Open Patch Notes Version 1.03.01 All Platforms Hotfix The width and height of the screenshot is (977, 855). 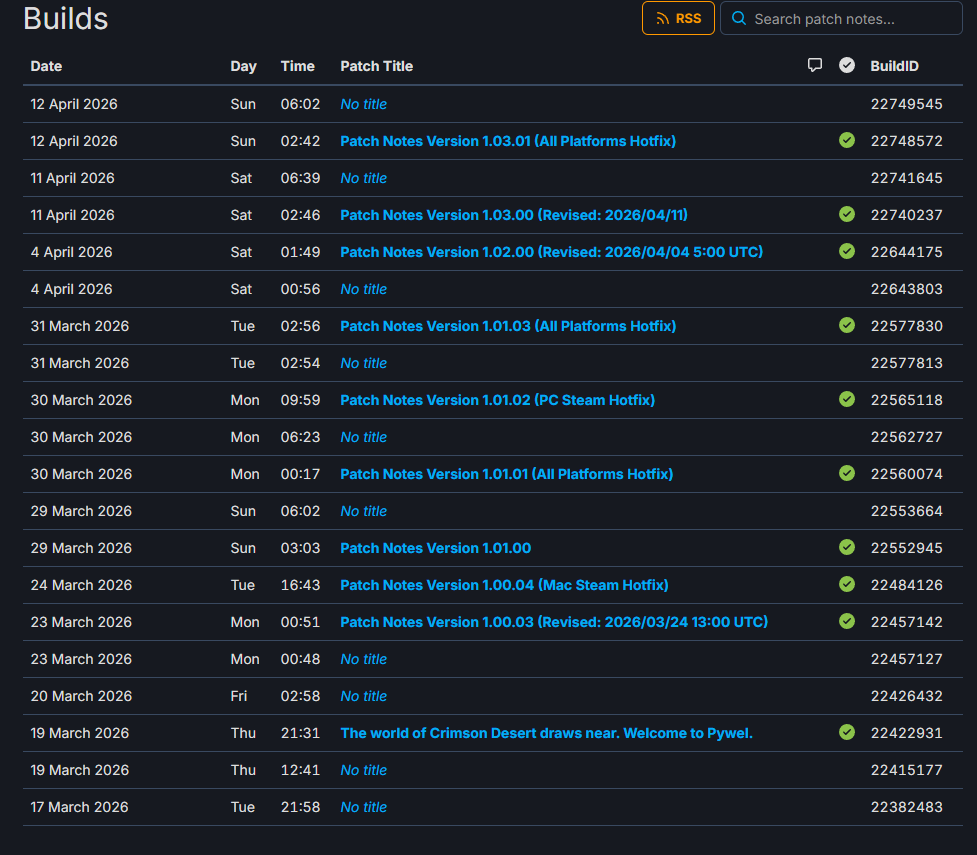(x=508, y=141)
